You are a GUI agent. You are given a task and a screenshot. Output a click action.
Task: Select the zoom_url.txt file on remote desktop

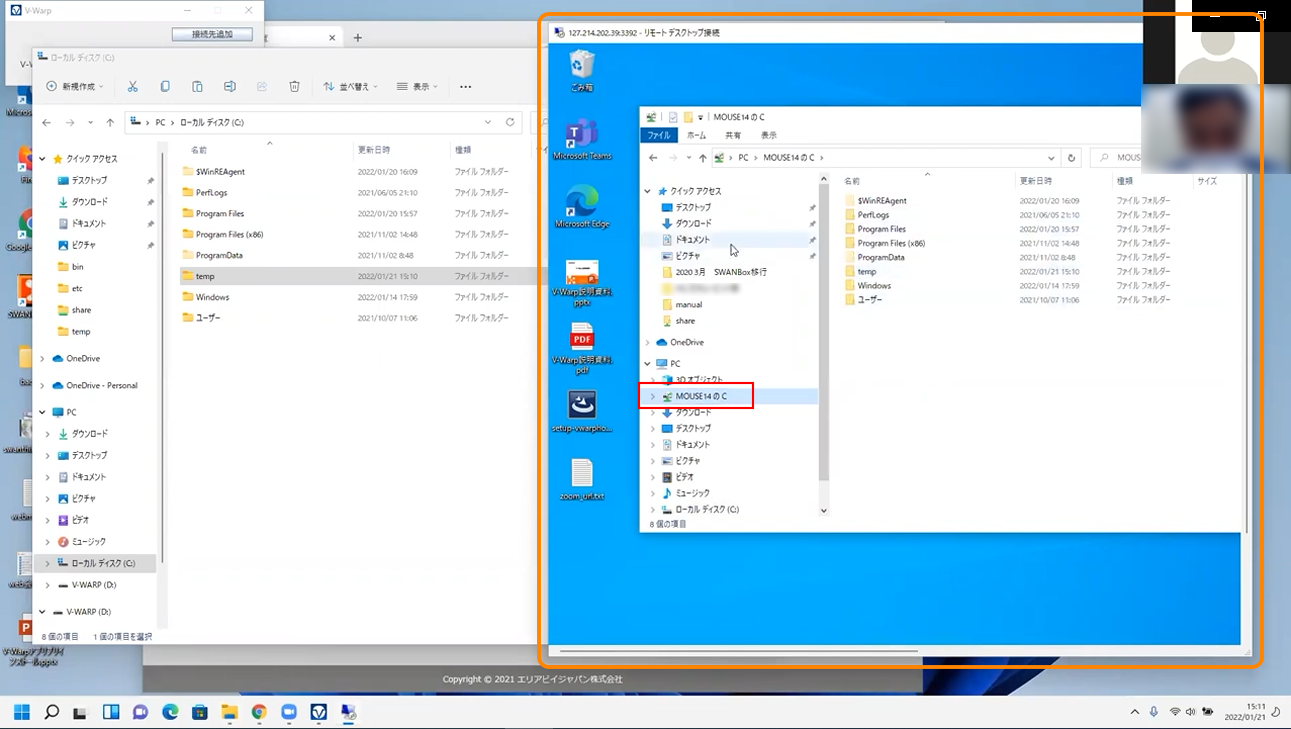(x=582, y=480)
